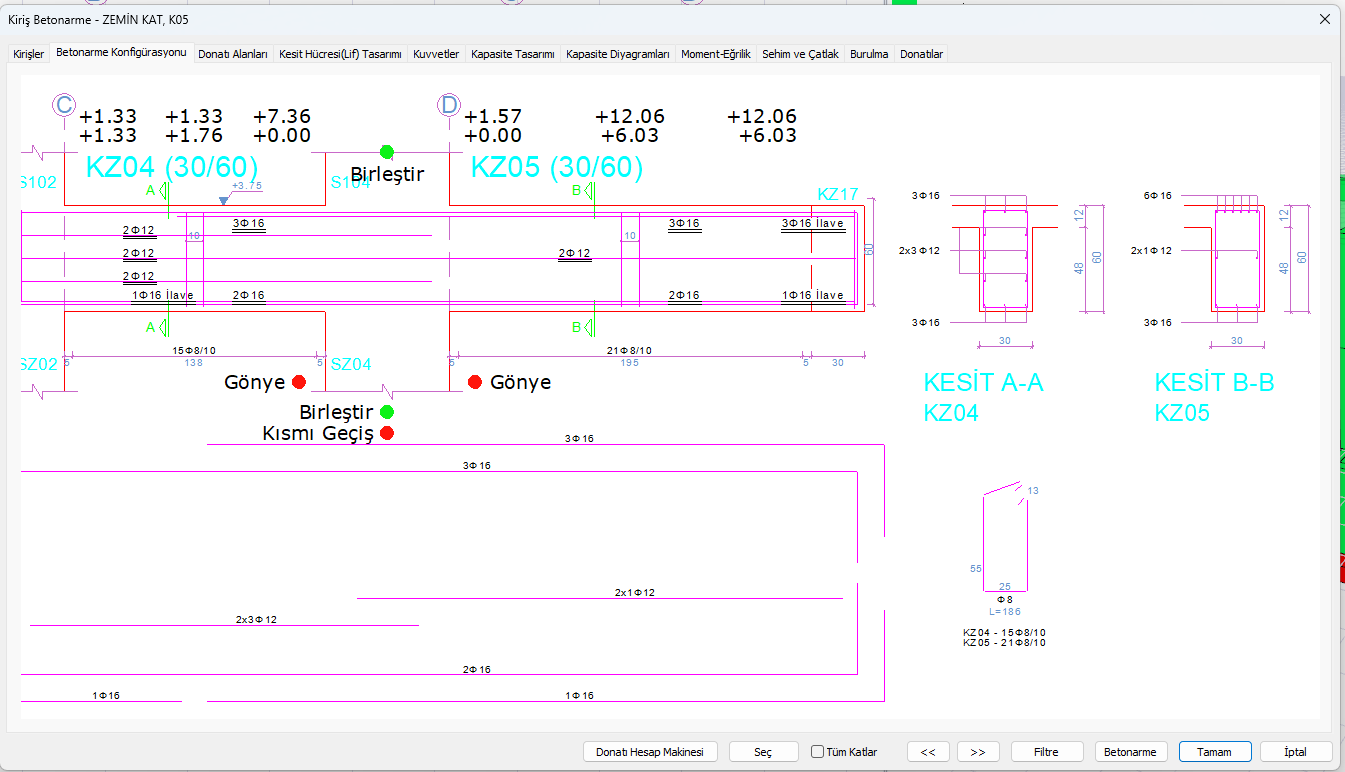Toggle the Gönye red dot nearest SZ04
1345x772 pixels.
(x=299, y=382)
